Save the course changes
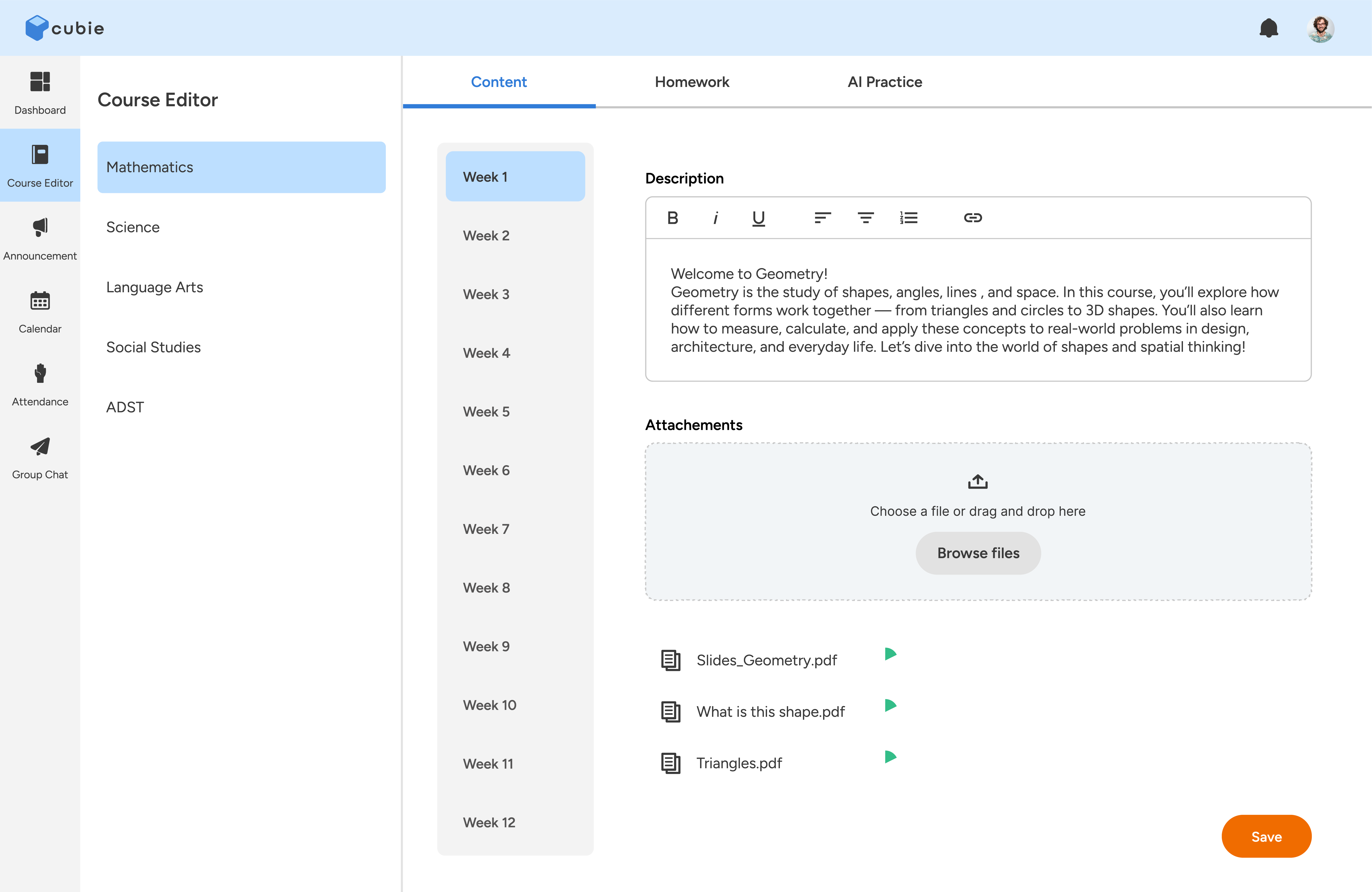Viewport: 1372px width, 892px height. point(1266,836)
